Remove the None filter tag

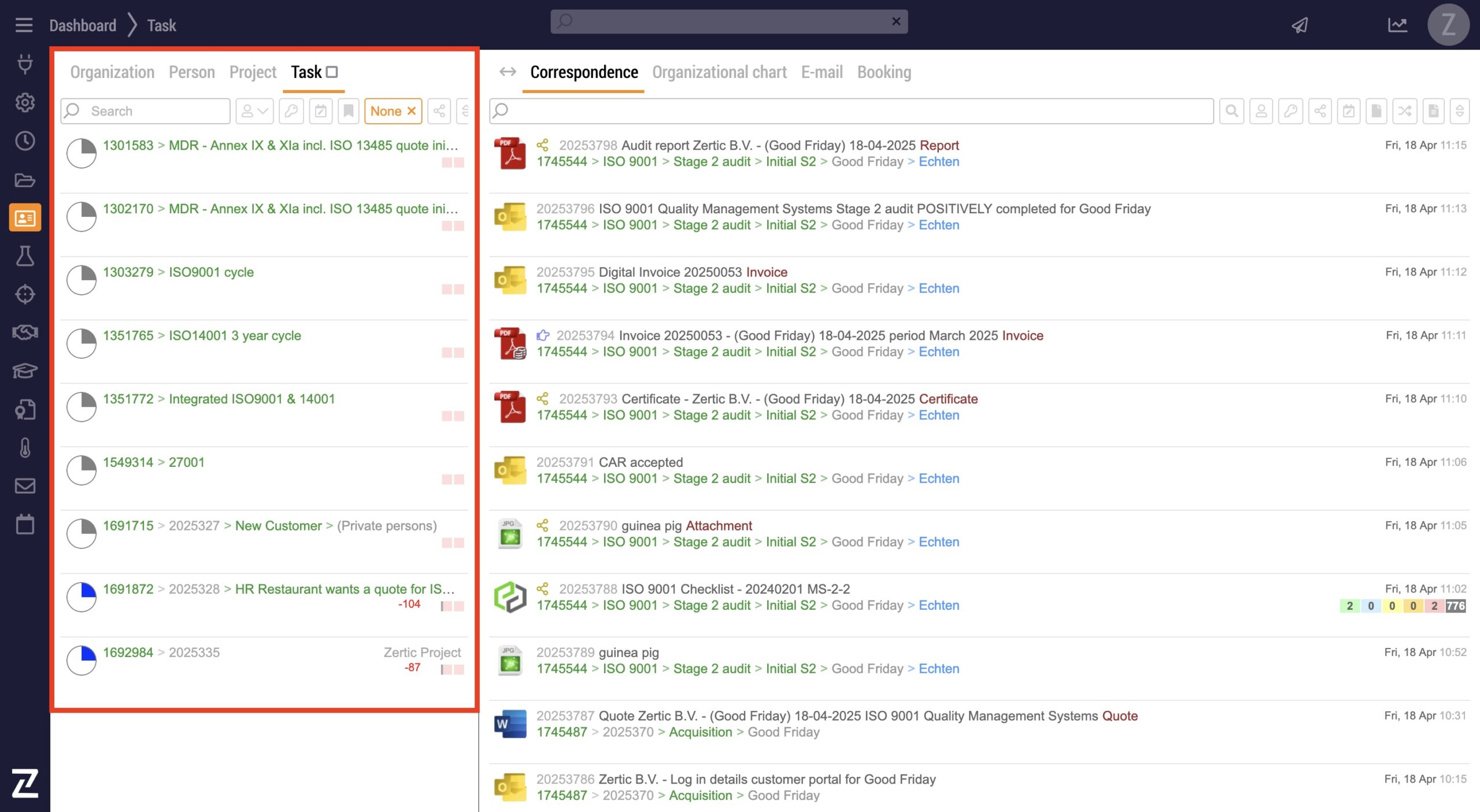[x=412, y=111]
